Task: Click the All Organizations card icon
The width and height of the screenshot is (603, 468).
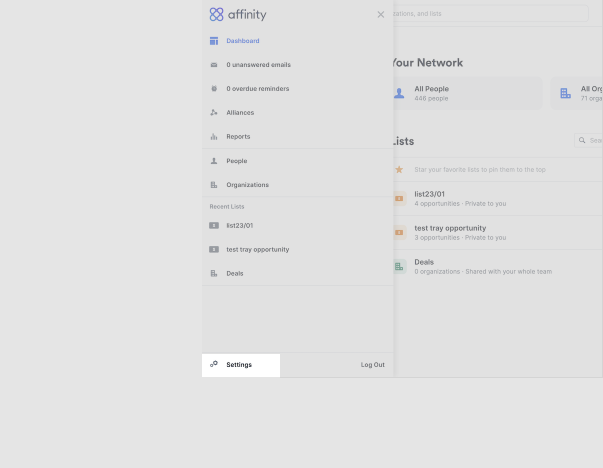Action: click(566, 93)
